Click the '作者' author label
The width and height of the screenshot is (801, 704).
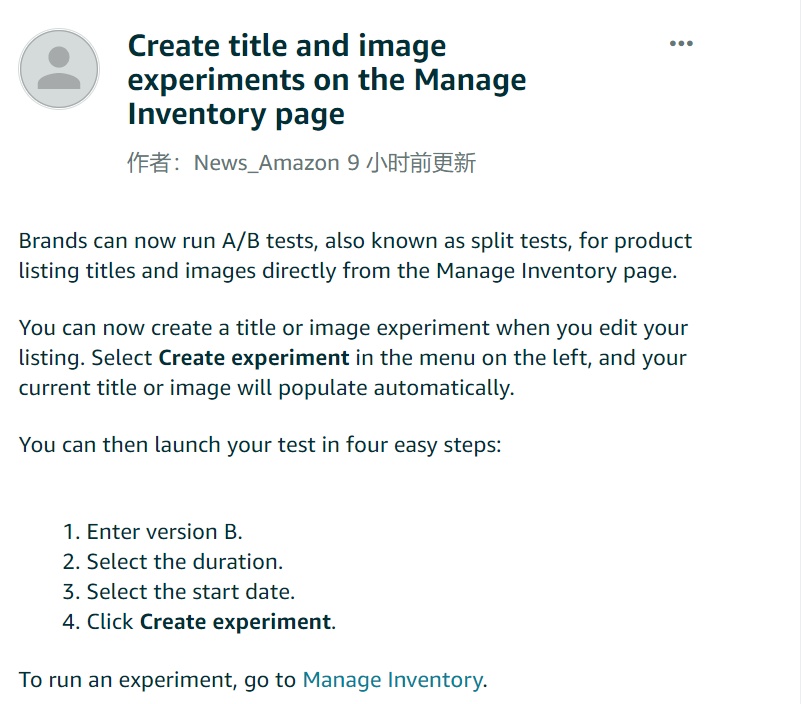pyautogui.click(x=149, y=163)
